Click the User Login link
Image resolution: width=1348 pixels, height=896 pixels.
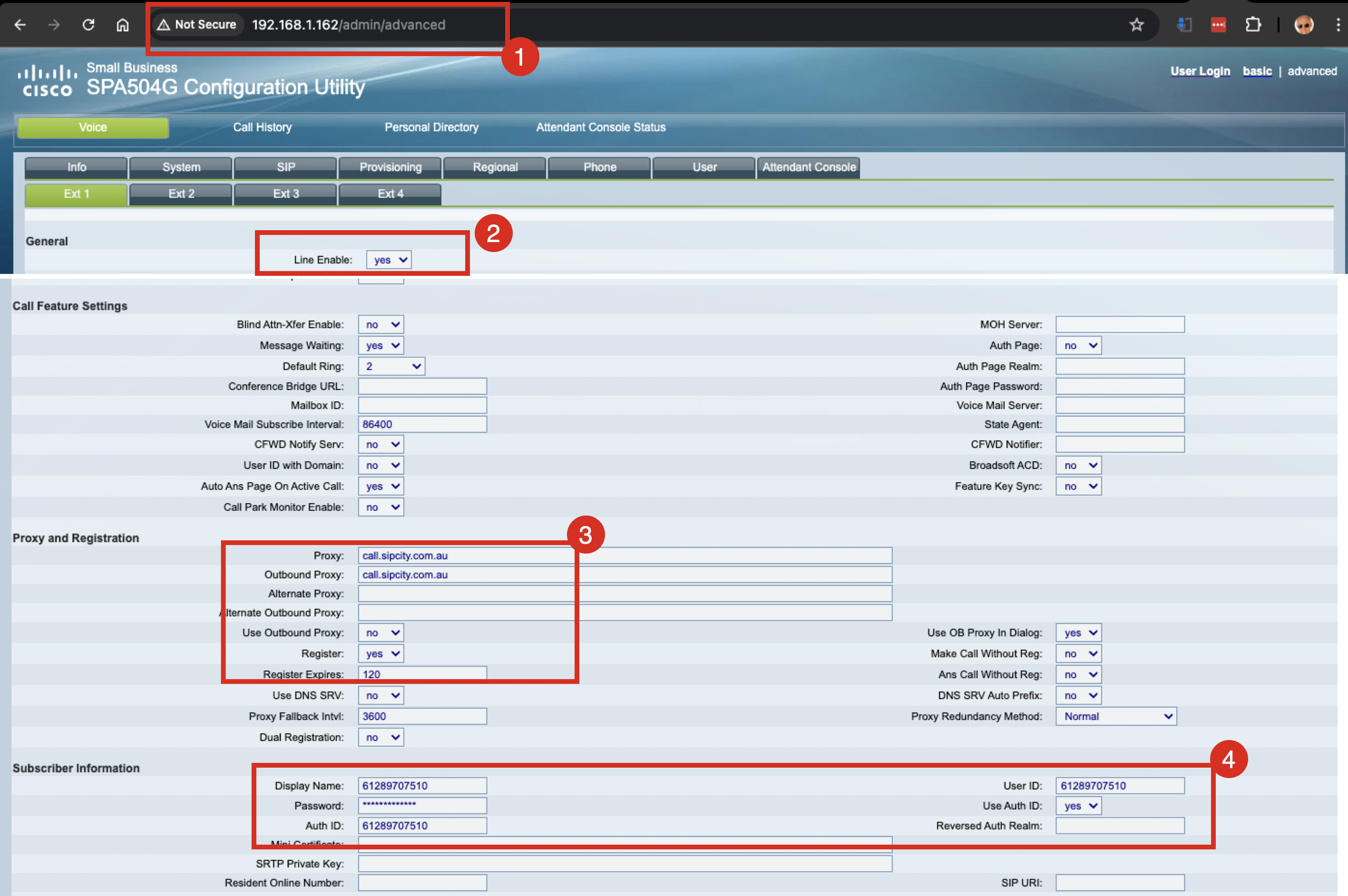[x=1200, y=71]
